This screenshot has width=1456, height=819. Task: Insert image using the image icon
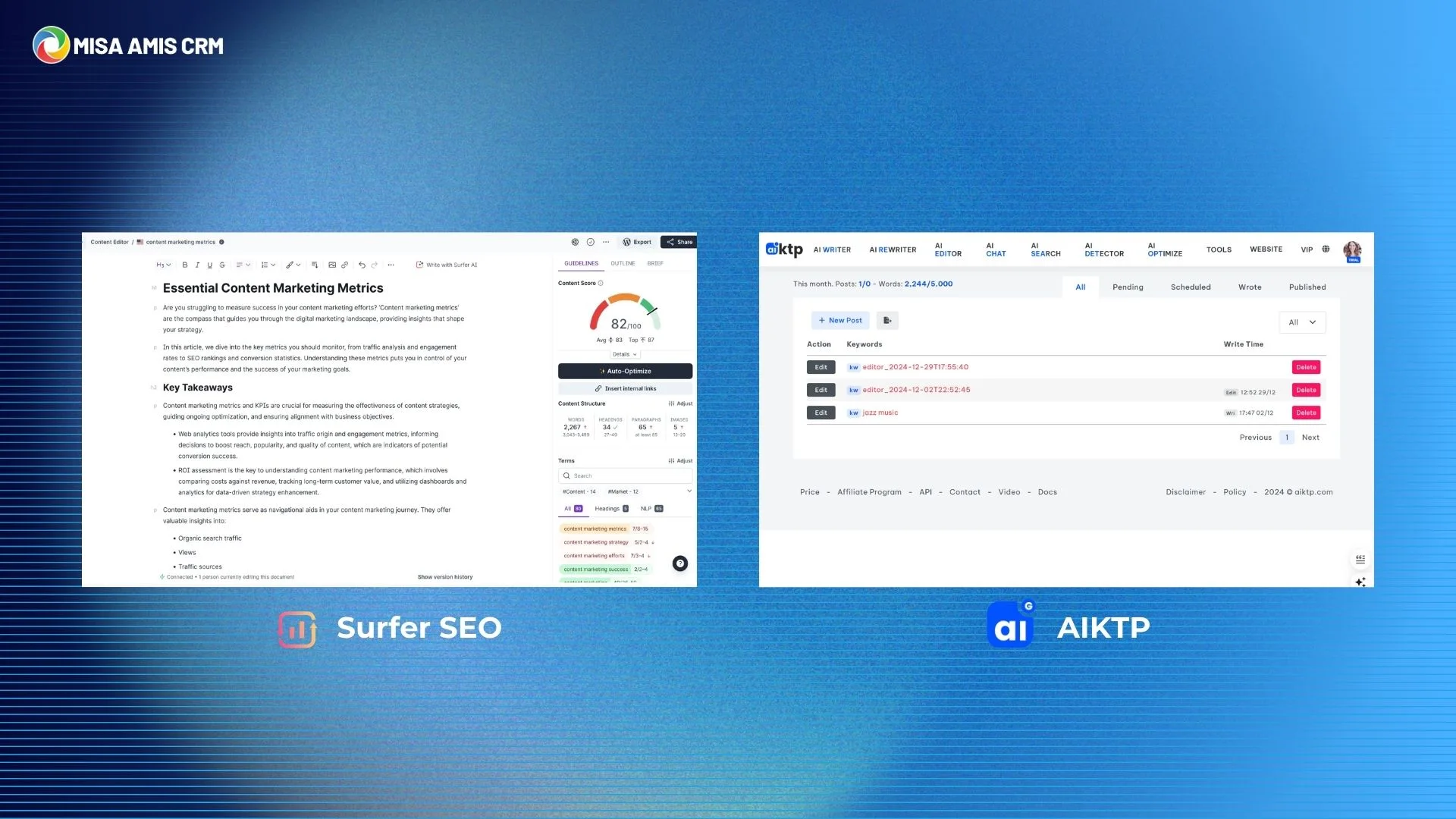coord(332,265)
